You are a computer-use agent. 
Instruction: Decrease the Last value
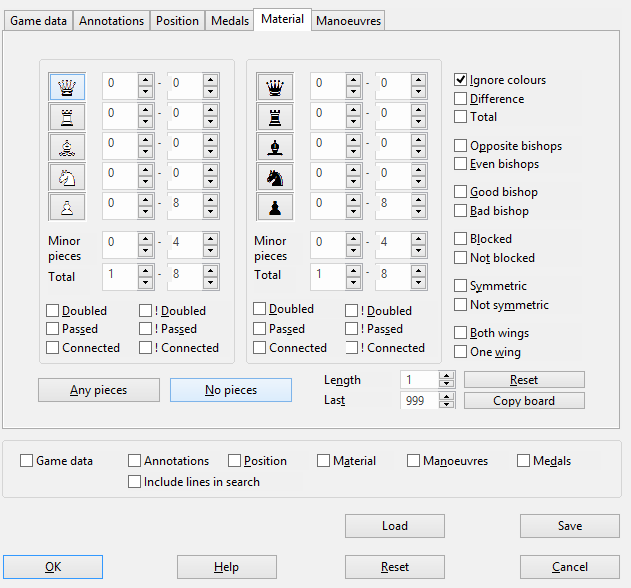pyautogui.click(x=446, y=404)
